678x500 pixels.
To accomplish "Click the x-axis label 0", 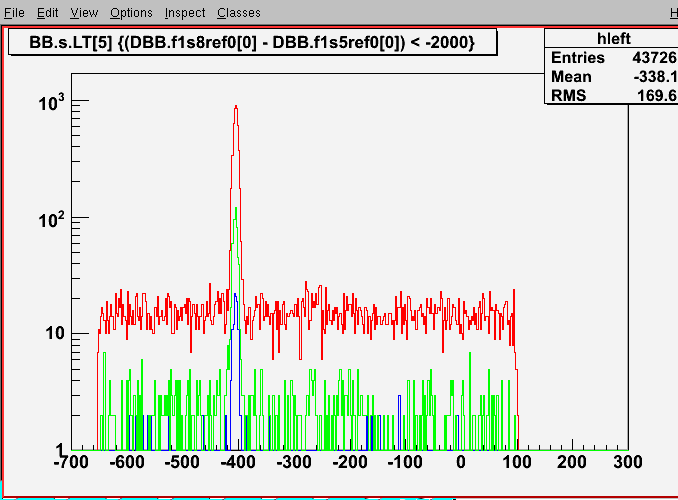I will [x=461, y=462].
